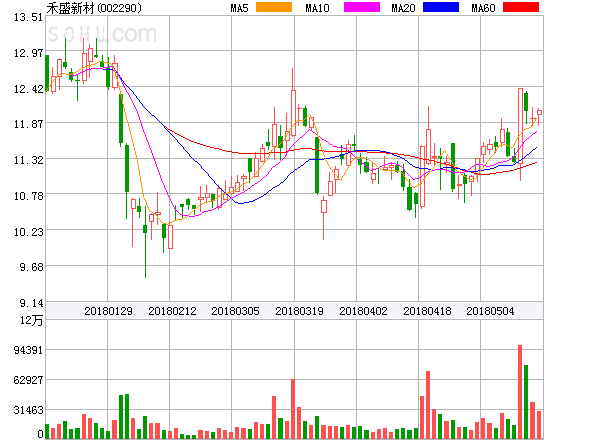
Task: Click the tallest red volume bar in May
Action: pyautogui.click(x=520, y=392)
